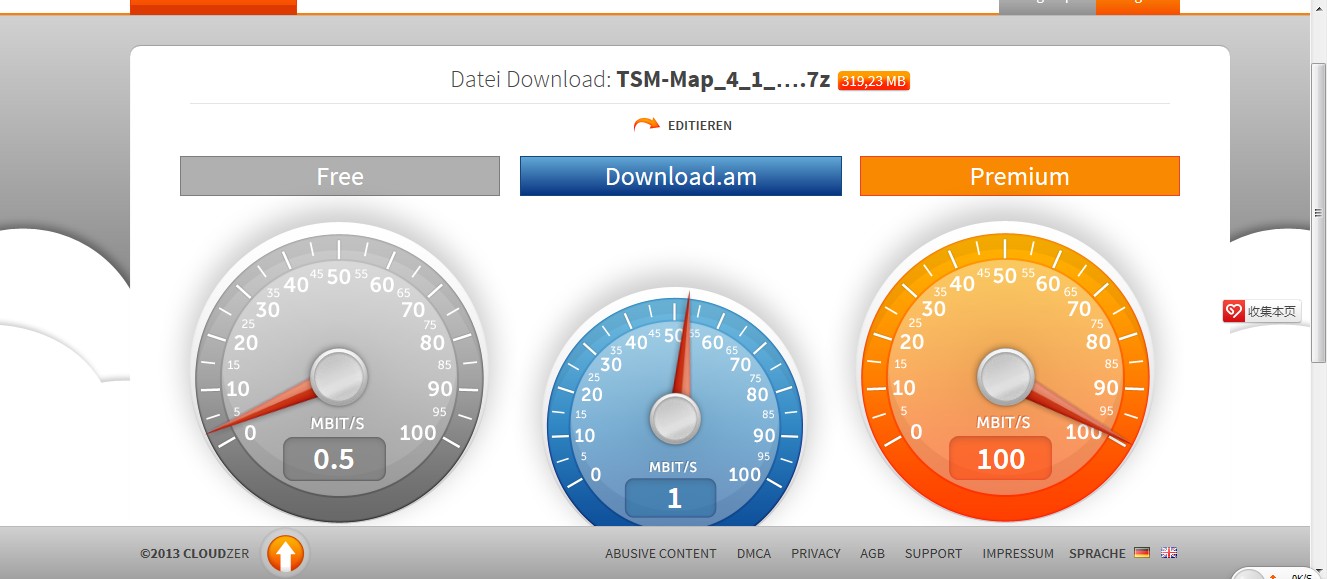Click the orange EDITIEREN arrow icon
This screenshot has height=579, width=1327.
tap(646, 125)
